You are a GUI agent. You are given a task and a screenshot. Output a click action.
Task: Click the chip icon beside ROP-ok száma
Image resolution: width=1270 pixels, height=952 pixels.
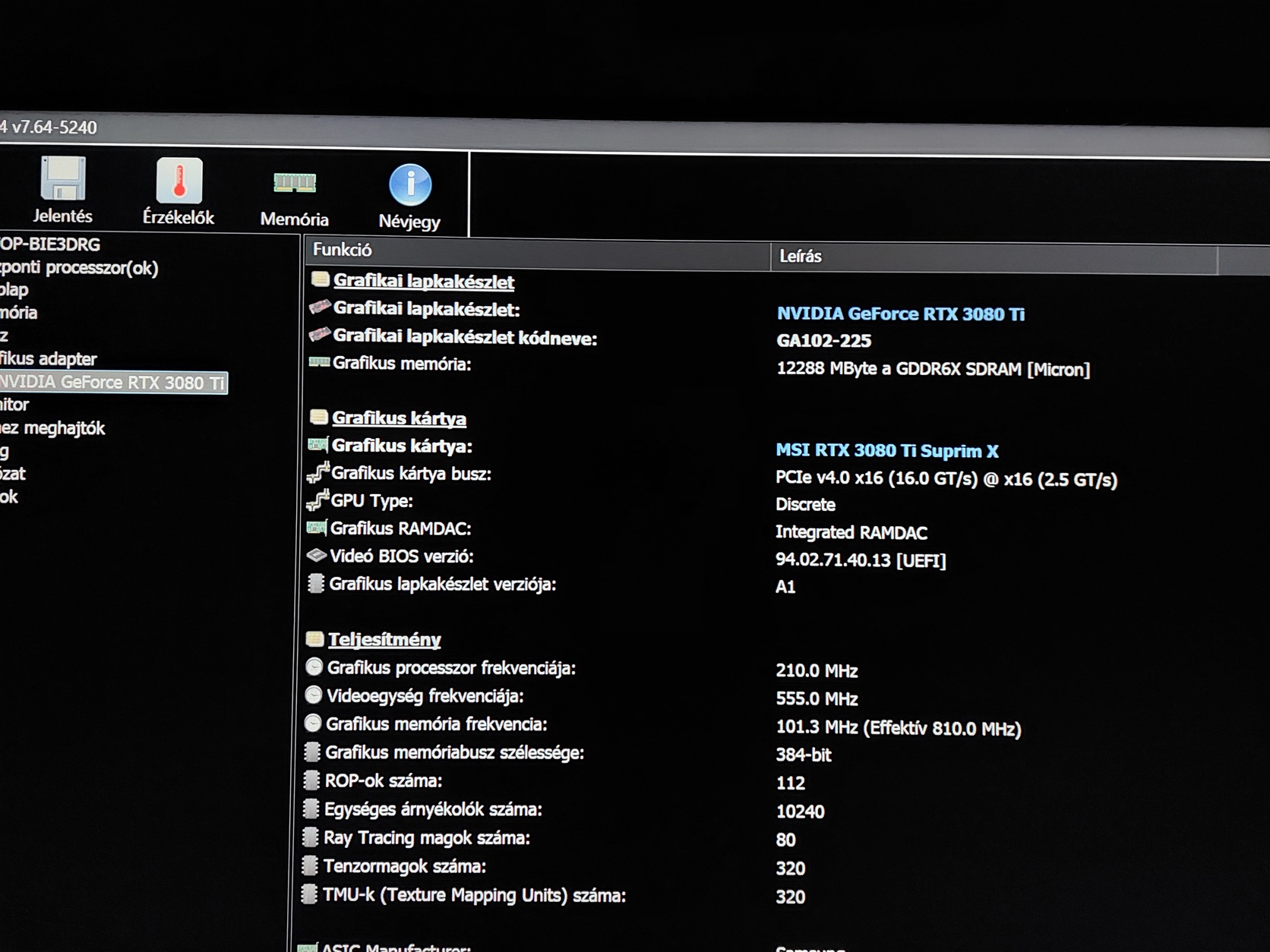pos(311,780)
